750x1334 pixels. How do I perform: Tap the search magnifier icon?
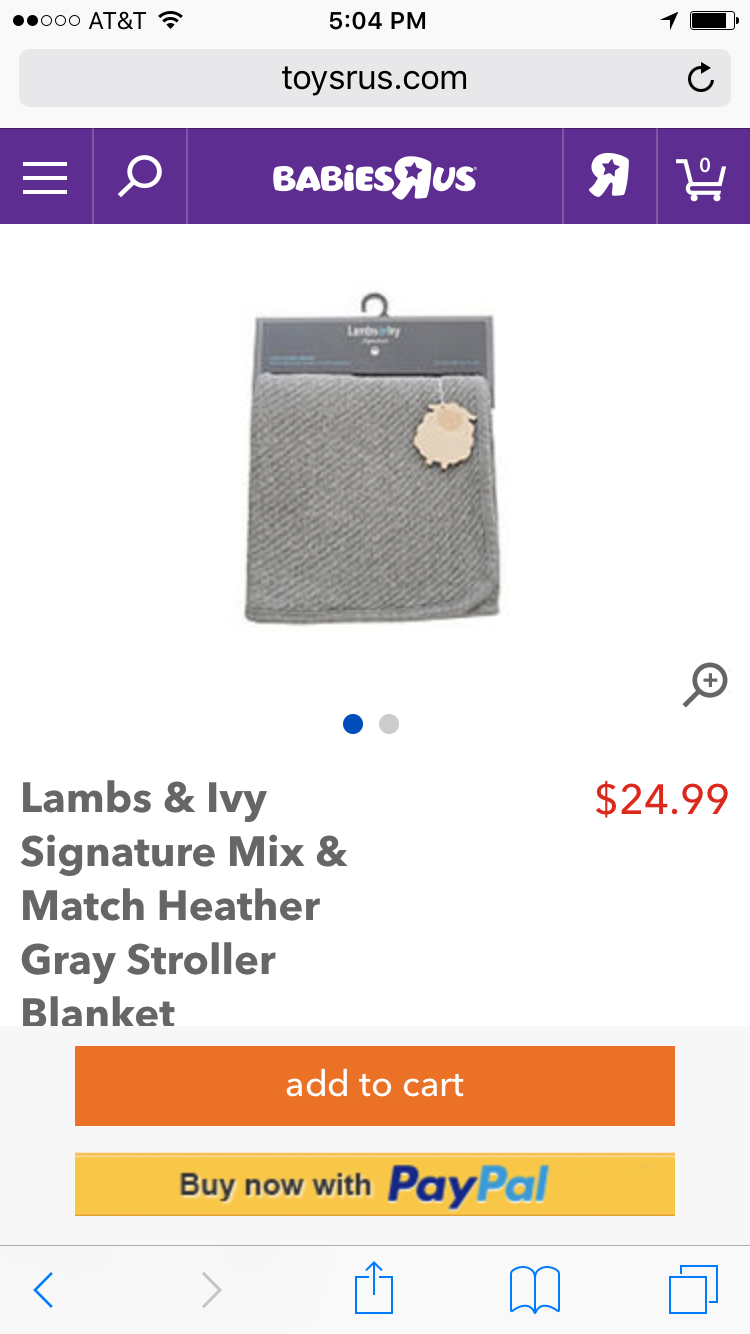[140, 176]
